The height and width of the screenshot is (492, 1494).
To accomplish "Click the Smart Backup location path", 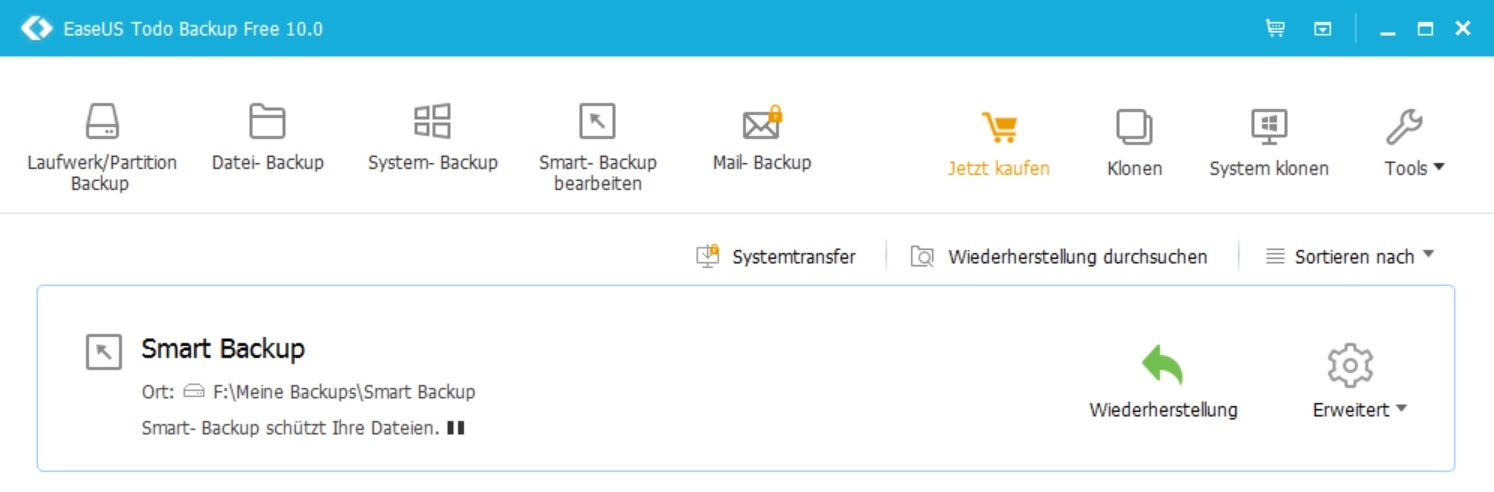I will (x=343, y=392).
